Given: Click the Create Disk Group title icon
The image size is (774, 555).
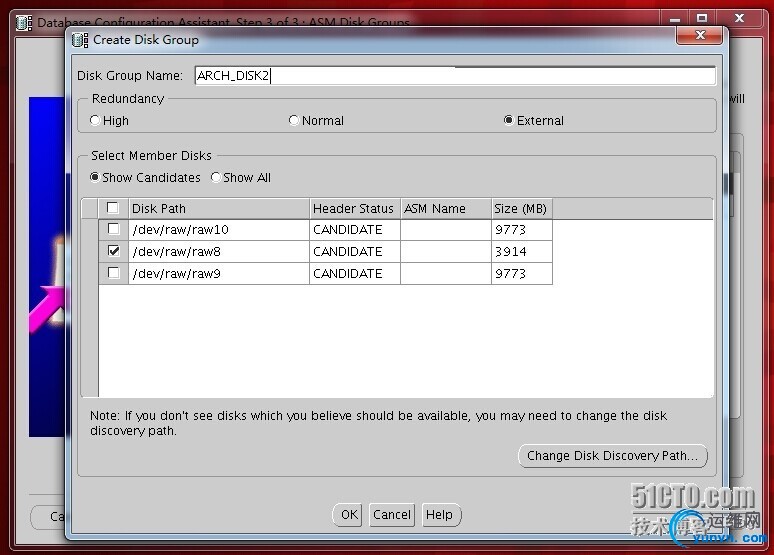Looking at the screenshot, I should [x=80, y=40].
